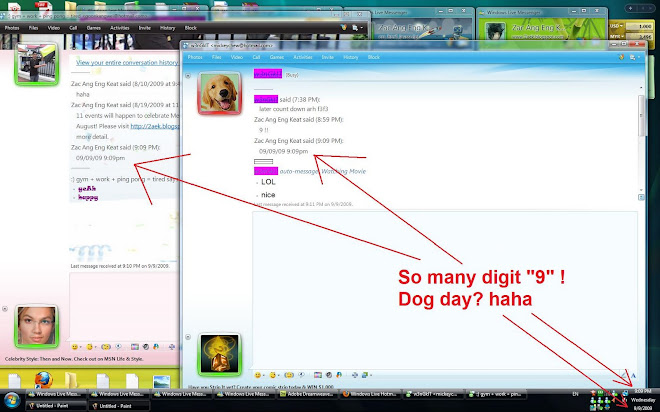Click the color scheme brush icon in black-toolbar chat
Image resolution: width=660 pixels, height=412 pixels.
pyautogui.click(x=344, y=28)
